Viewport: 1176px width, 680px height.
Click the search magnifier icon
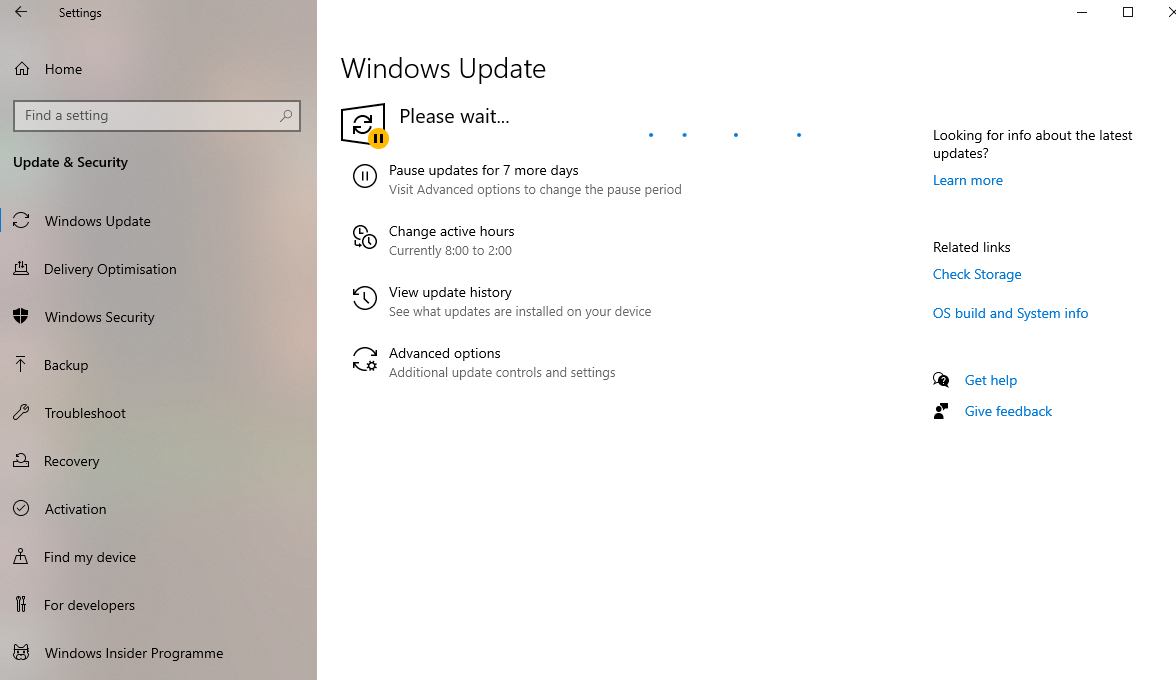(286, 115)
